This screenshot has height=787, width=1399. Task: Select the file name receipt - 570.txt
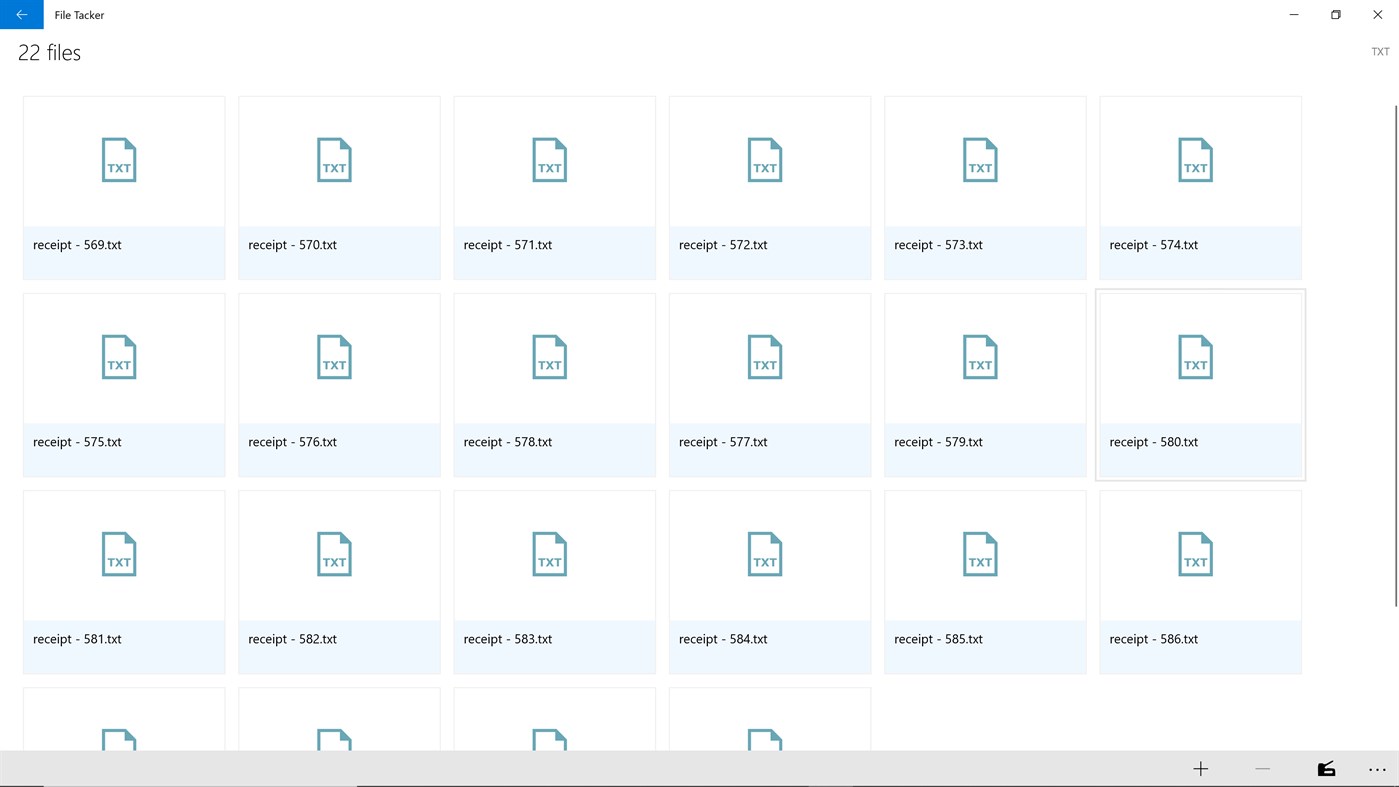(x=292, y=245)
